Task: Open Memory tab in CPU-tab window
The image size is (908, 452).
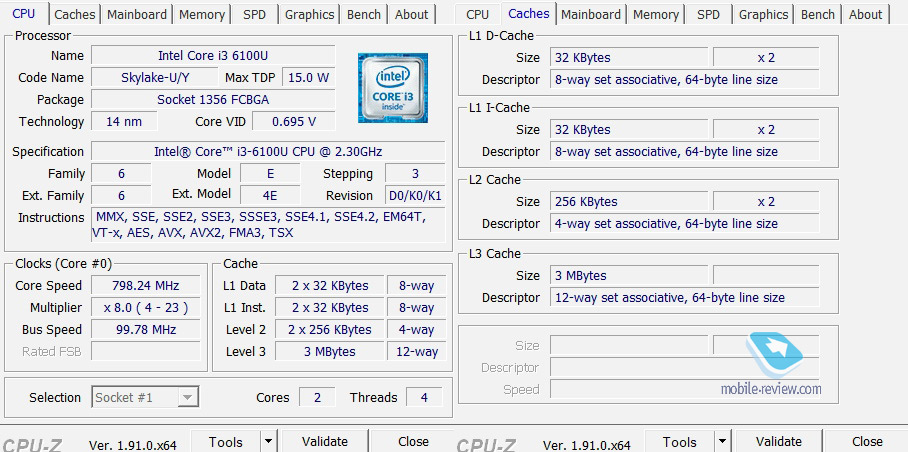Action: pos(202,14)
